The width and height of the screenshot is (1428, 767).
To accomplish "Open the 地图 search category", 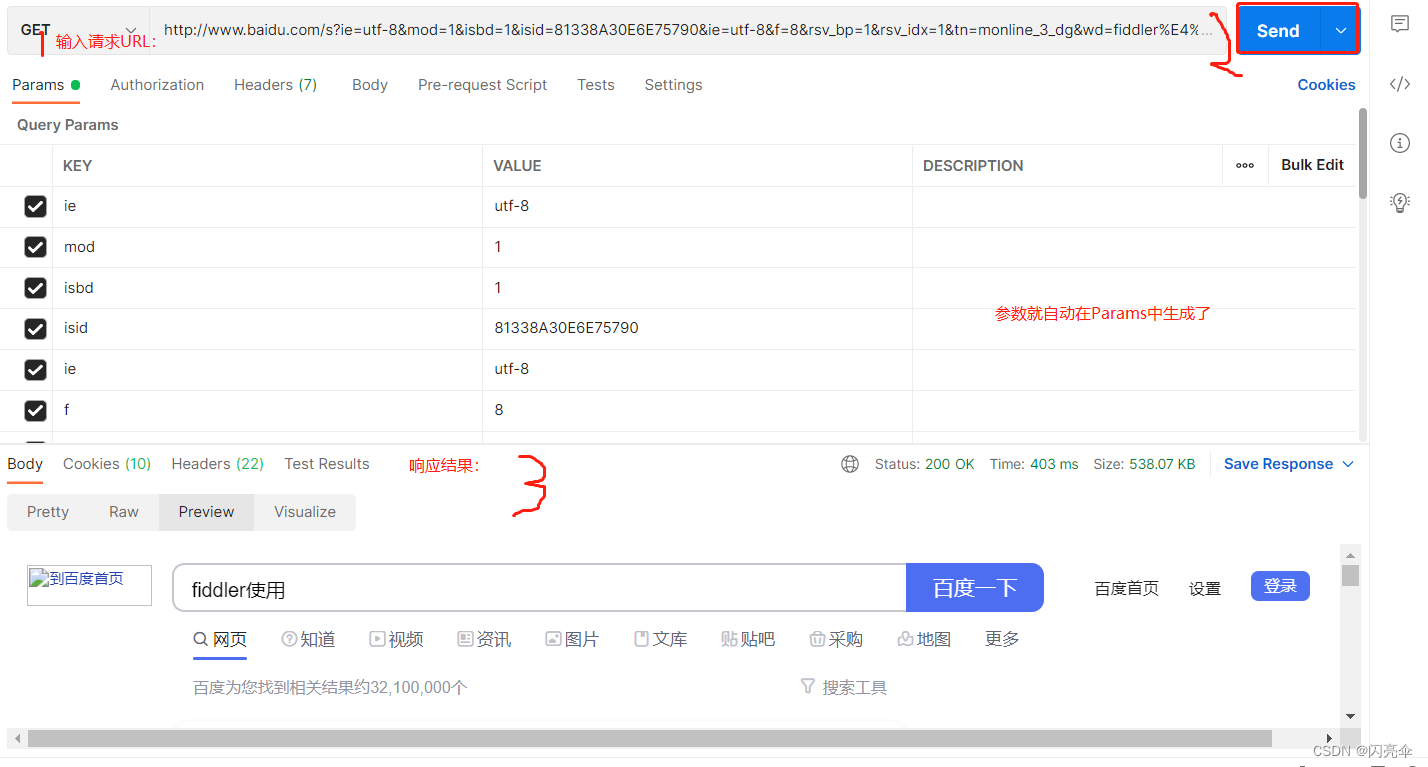I will tap(924, 639).
